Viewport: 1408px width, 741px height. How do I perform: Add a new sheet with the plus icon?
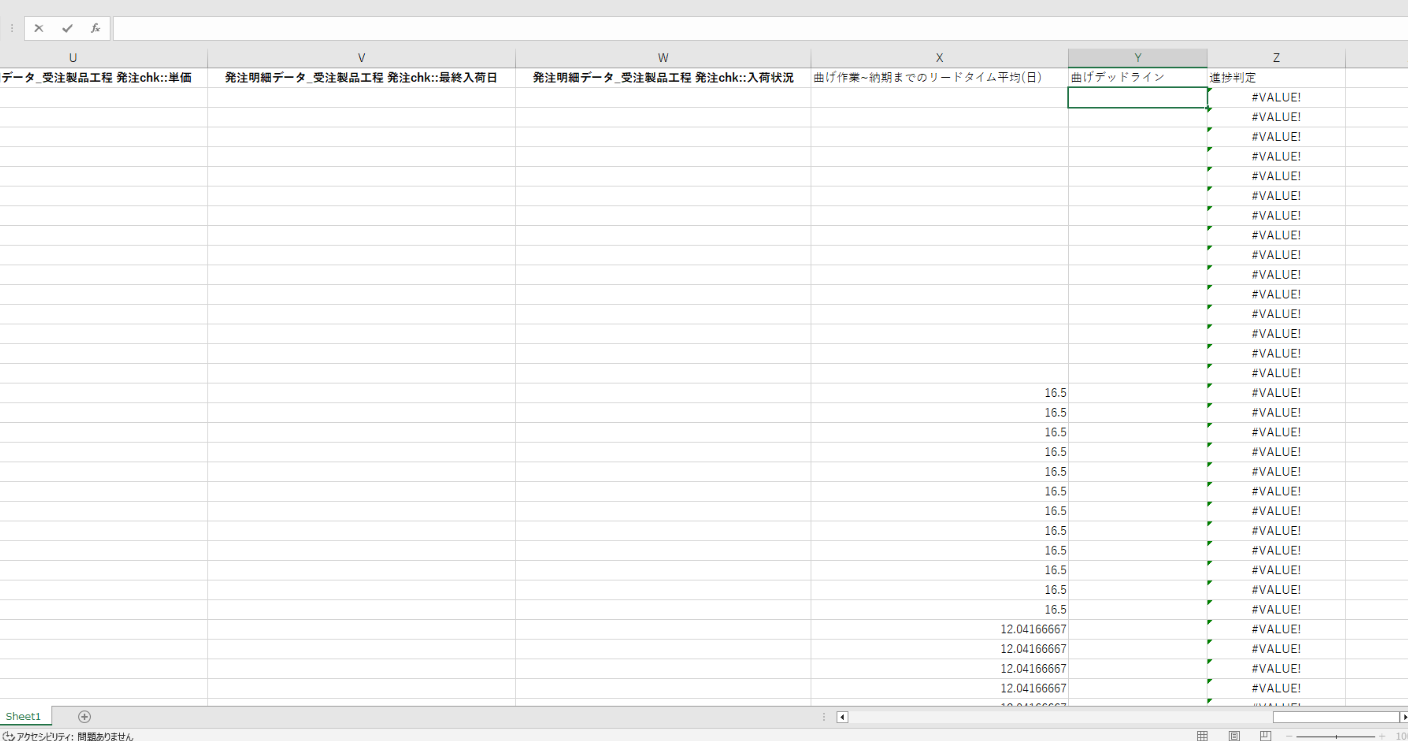84,716
